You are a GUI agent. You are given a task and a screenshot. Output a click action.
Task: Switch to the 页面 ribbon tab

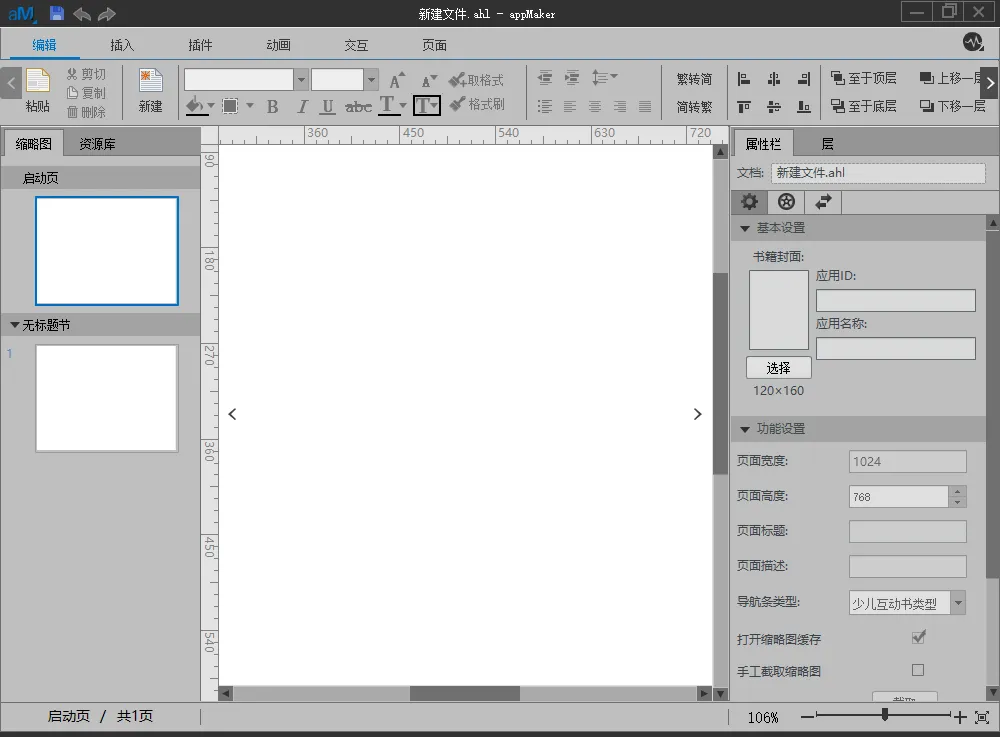click(x=434, y=45)
